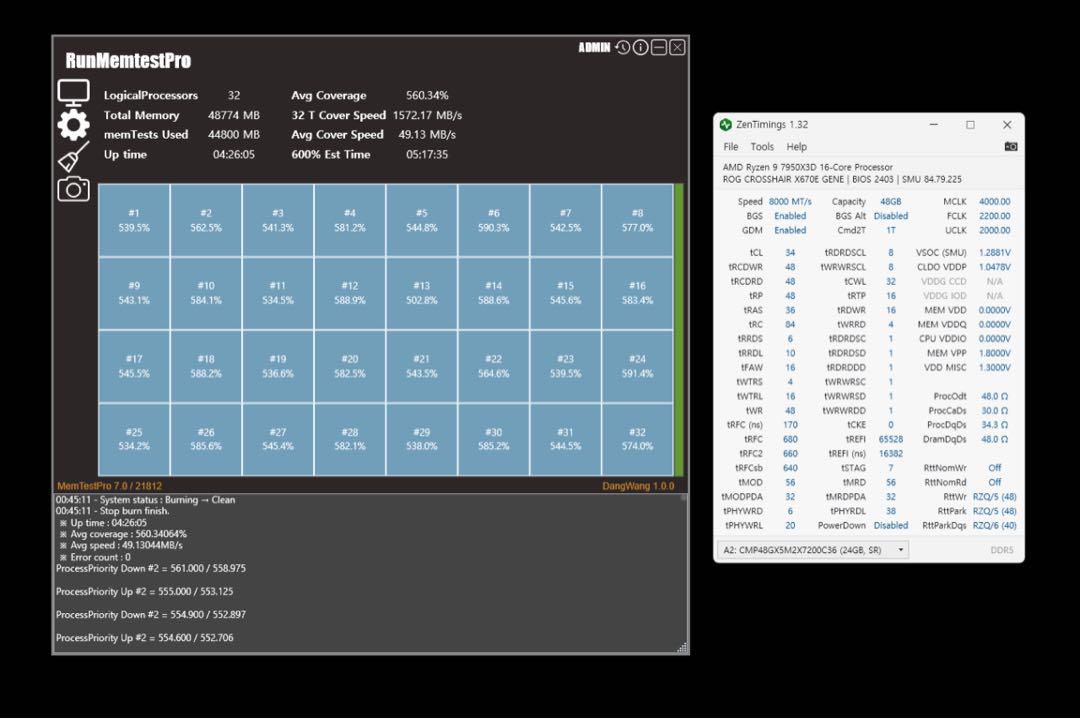Click Total Memory value 48774 MB
1080x719 pixels.
click(233, 115)
